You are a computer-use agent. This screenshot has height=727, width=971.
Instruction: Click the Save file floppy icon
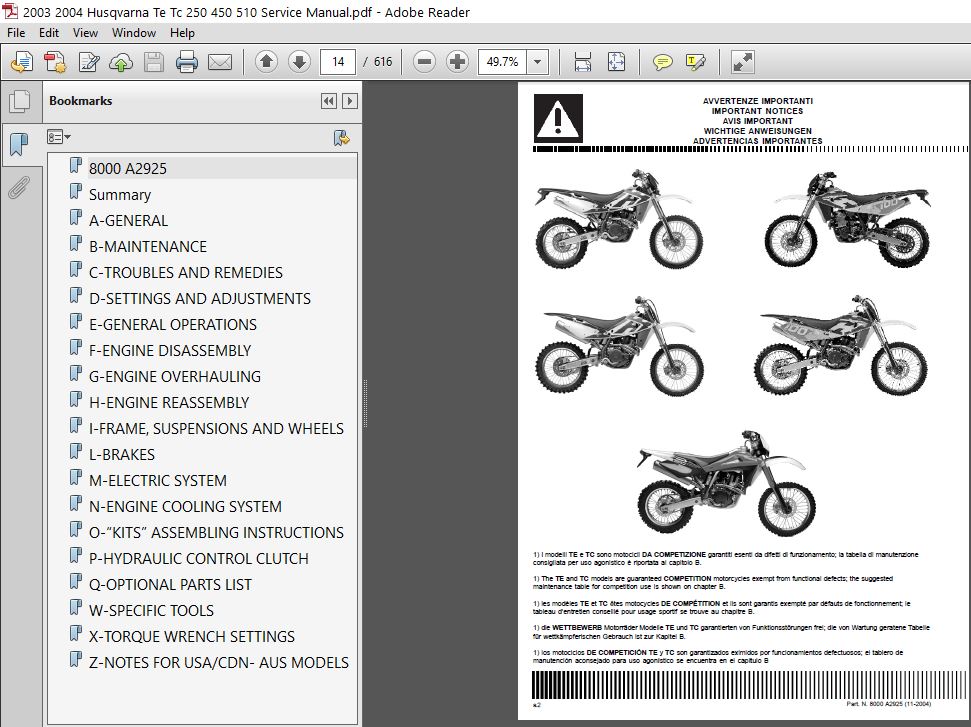tap(154, 62)
